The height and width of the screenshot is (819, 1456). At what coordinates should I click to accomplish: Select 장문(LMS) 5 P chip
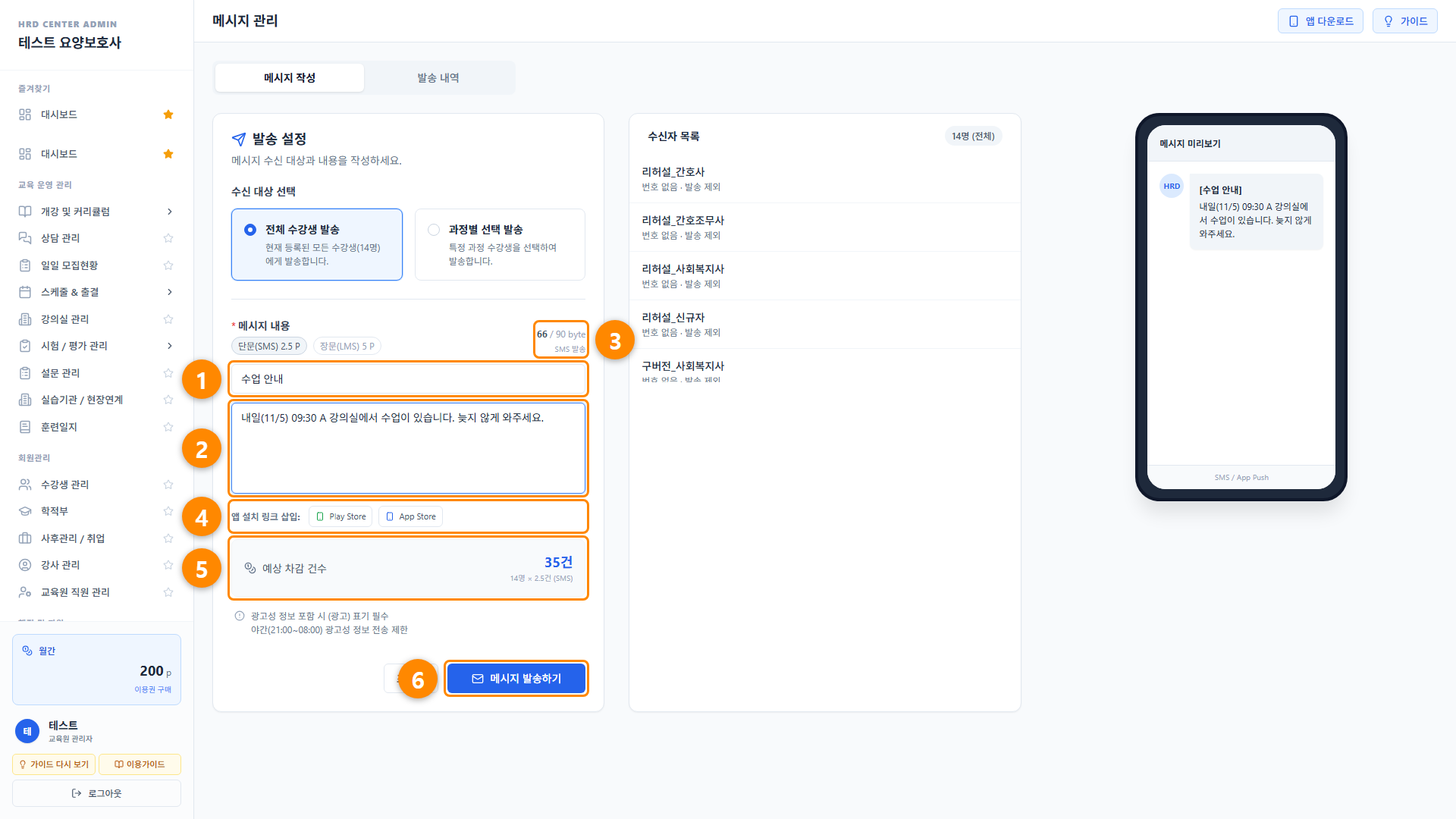pyautogui.click(x=347, y=346)
